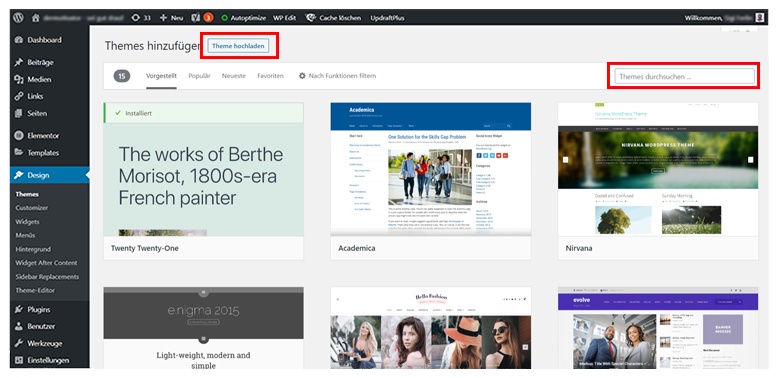Open the Academica theme preview
This screenshot has width=778, height=378.
coord(431,169)
